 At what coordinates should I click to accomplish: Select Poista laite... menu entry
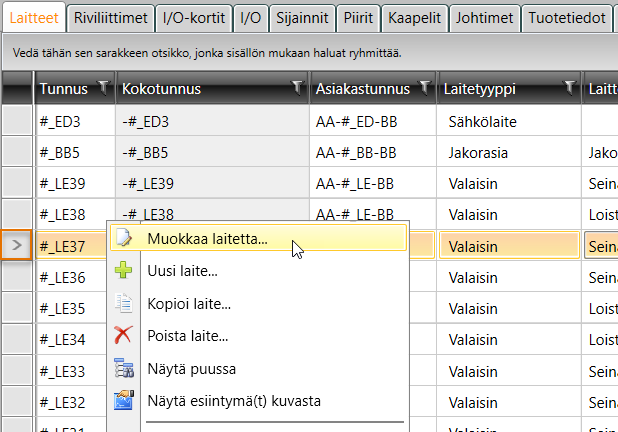(x=187, y=336)
